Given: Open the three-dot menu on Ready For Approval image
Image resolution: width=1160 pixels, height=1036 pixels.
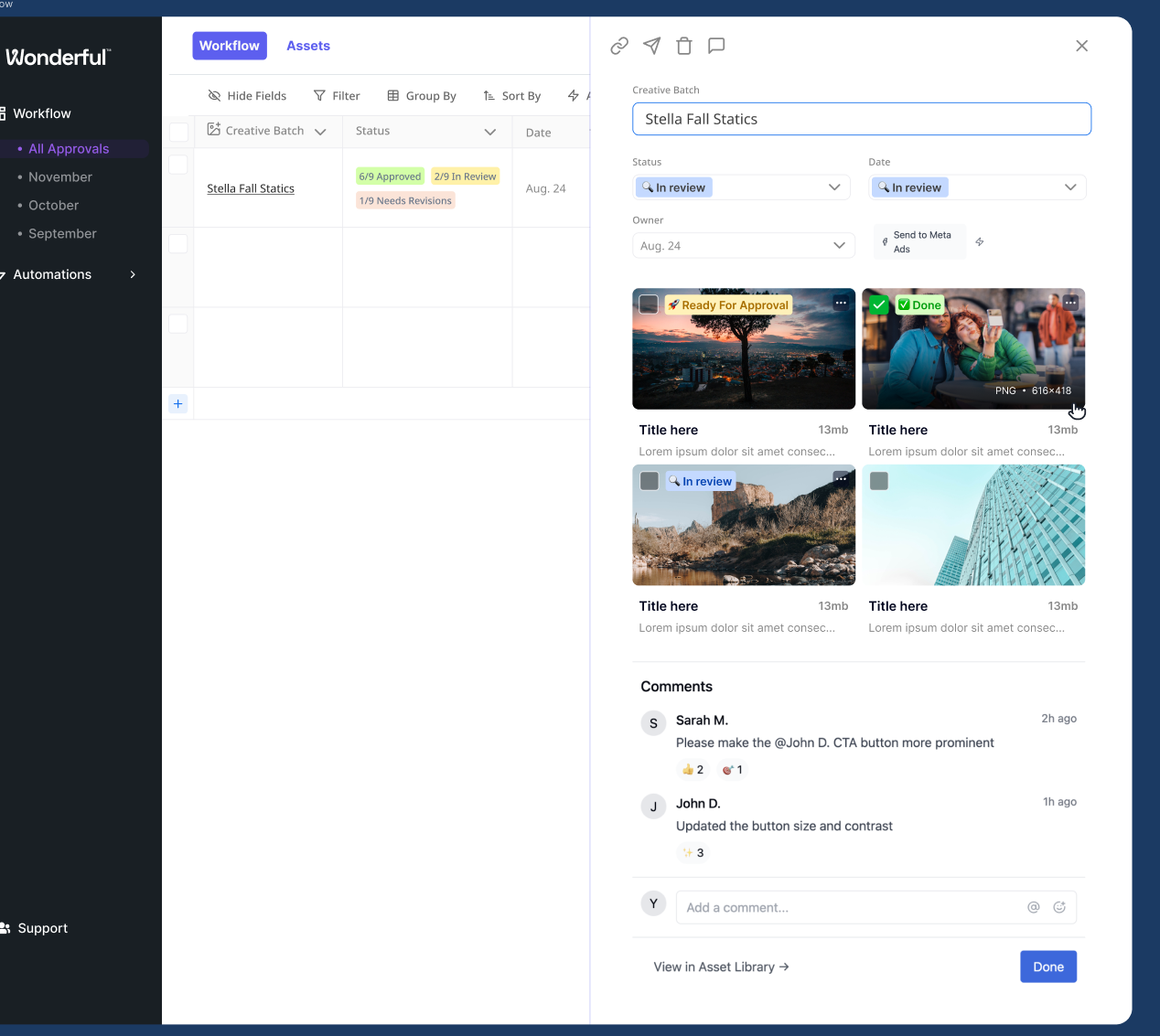Looking at the screenshot, I should (841, 303).
